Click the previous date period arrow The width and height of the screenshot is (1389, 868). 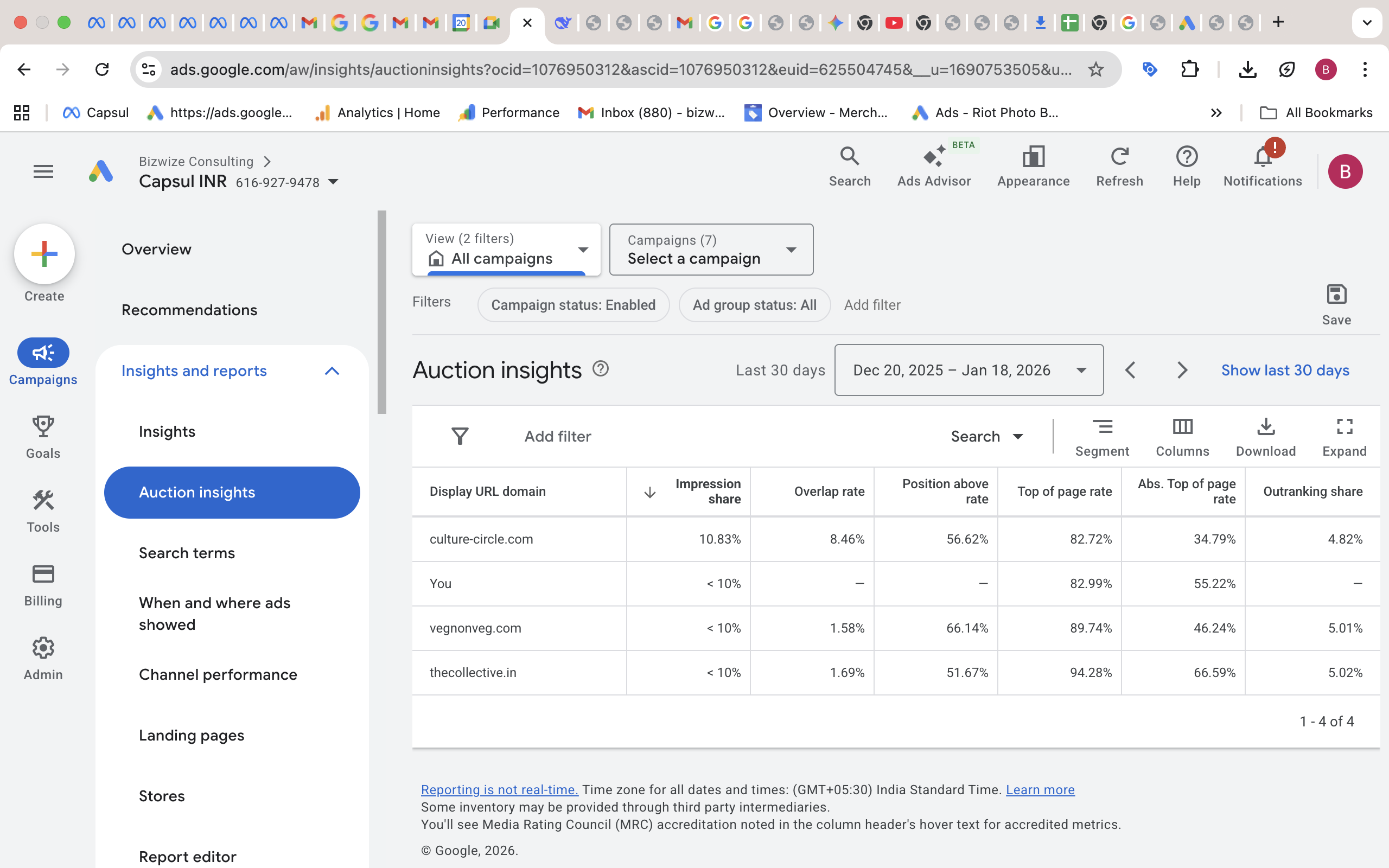click(x=1130, y=371)
